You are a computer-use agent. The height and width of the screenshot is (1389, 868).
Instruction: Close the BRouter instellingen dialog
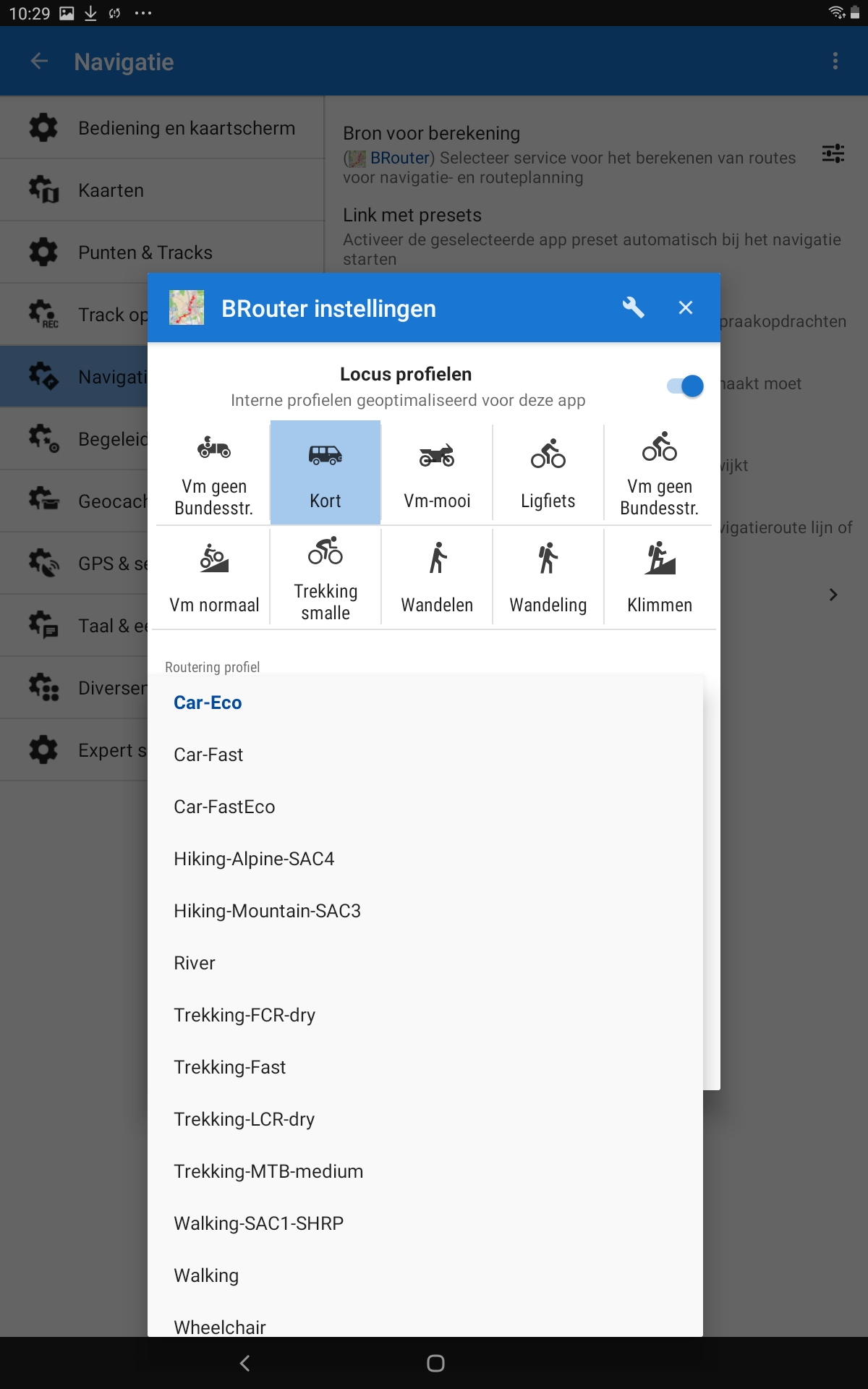point(686,308)
